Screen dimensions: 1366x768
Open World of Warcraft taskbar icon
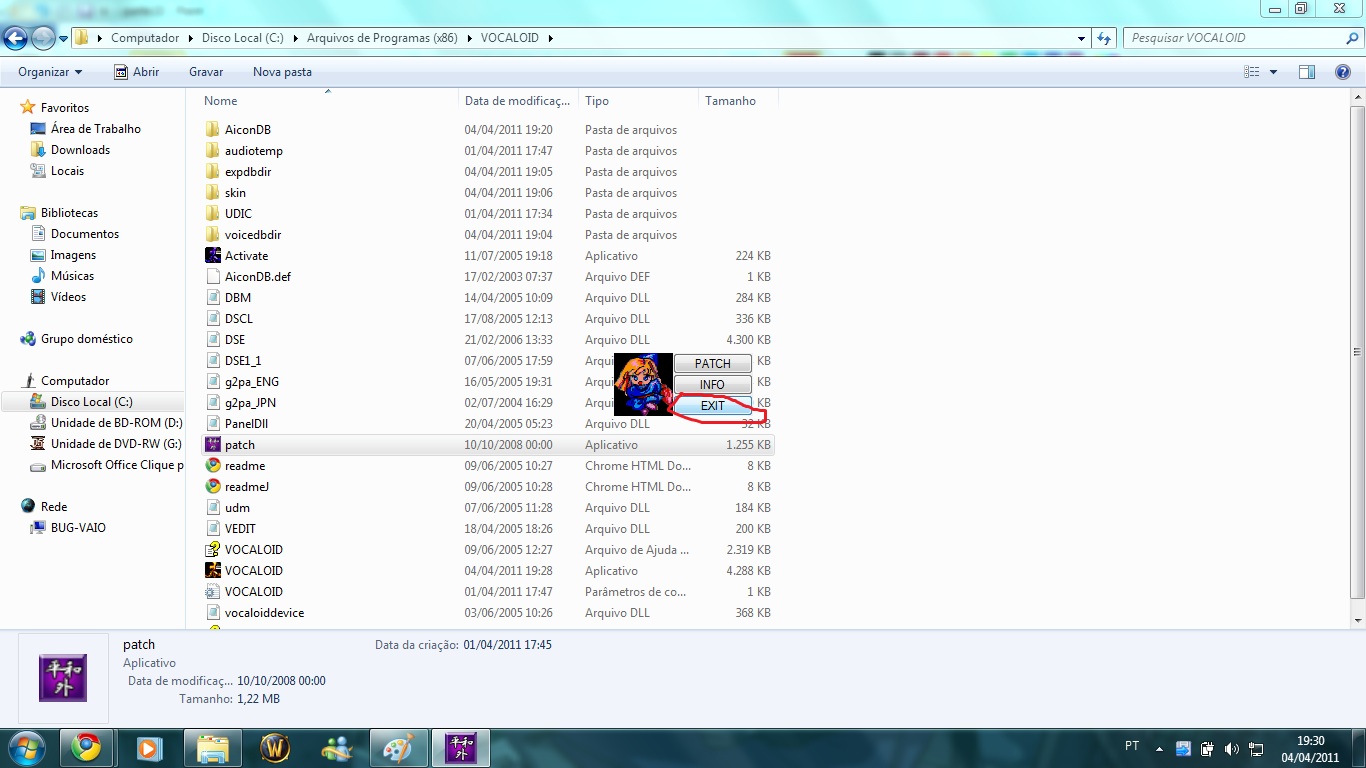point(274,748)
